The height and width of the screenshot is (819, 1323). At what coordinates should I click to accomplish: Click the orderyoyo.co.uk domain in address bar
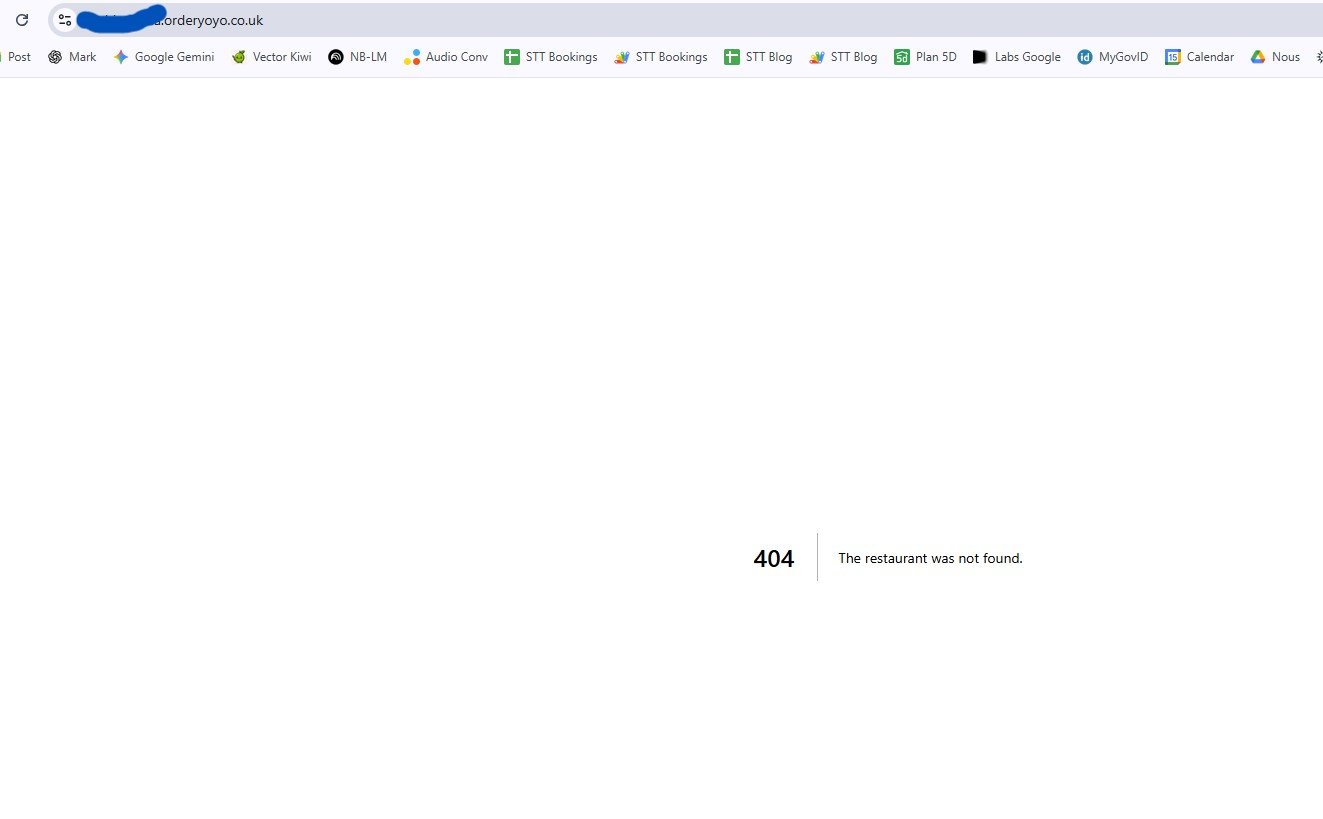point(213,19)
